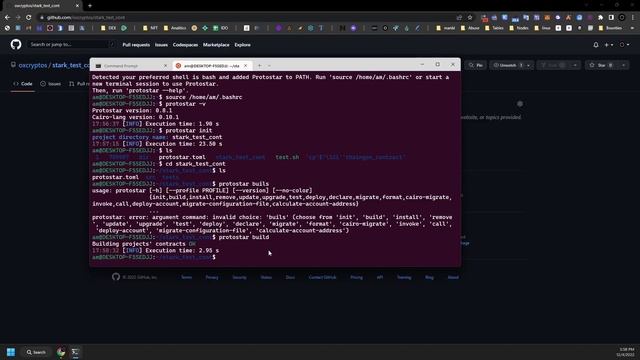Open Codespaces in GitHub header

pyautogui.click(x=185, y=45)
